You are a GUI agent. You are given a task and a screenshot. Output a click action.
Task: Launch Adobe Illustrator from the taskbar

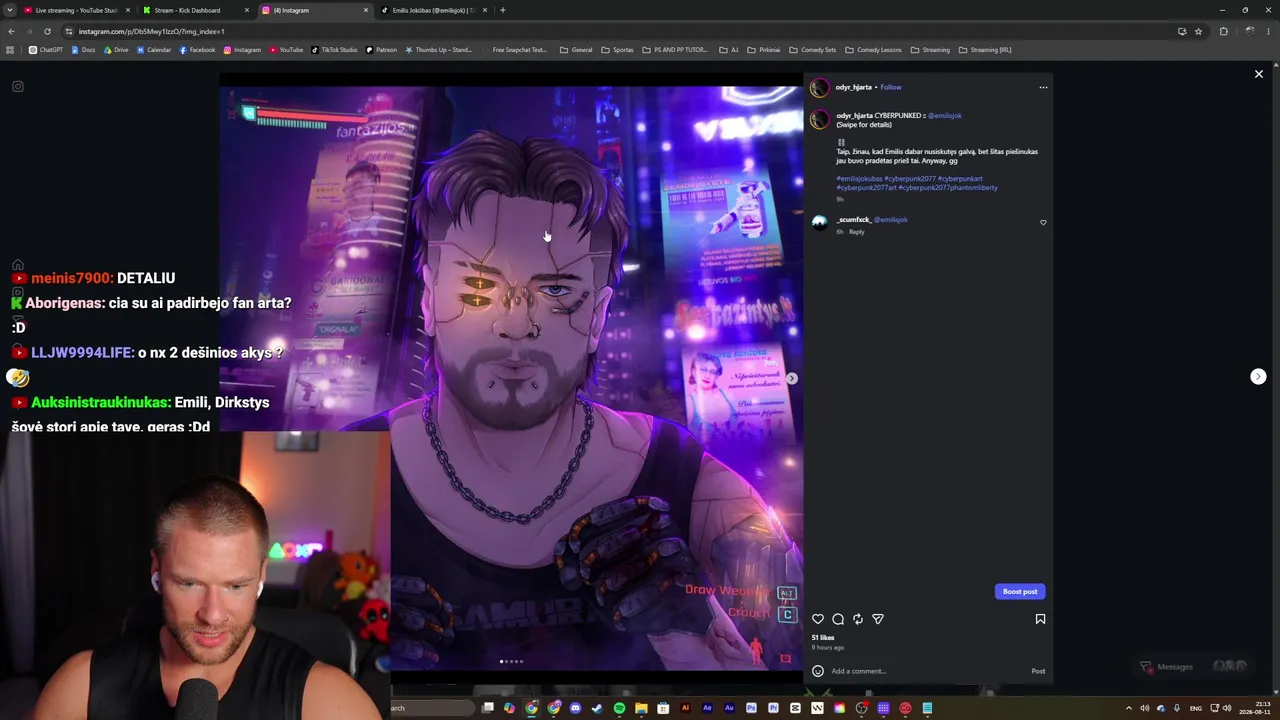tap(685, 708)
